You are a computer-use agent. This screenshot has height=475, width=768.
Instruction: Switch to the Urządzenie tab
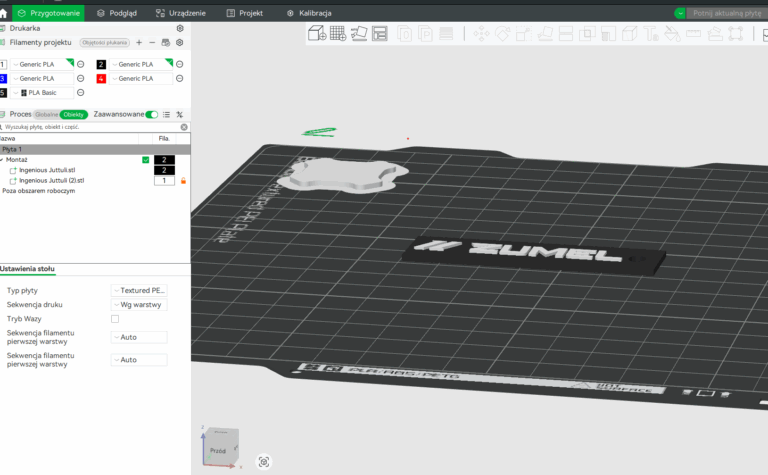(181, 13)
